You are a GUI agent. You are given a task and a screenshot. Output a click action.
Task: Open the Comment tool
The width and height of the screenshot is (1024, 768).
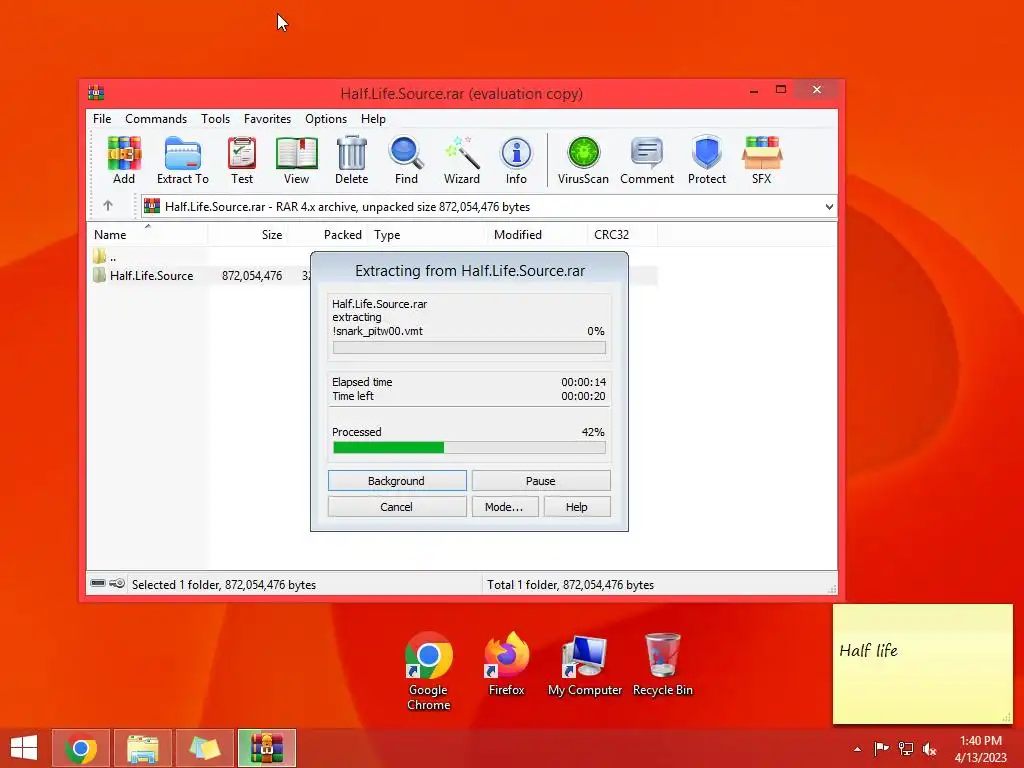click(647, 160)
